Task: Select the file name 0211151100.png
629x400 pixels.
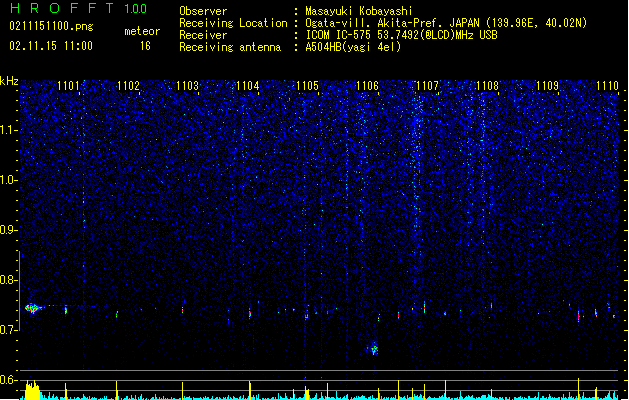Action: coord(51,26)
